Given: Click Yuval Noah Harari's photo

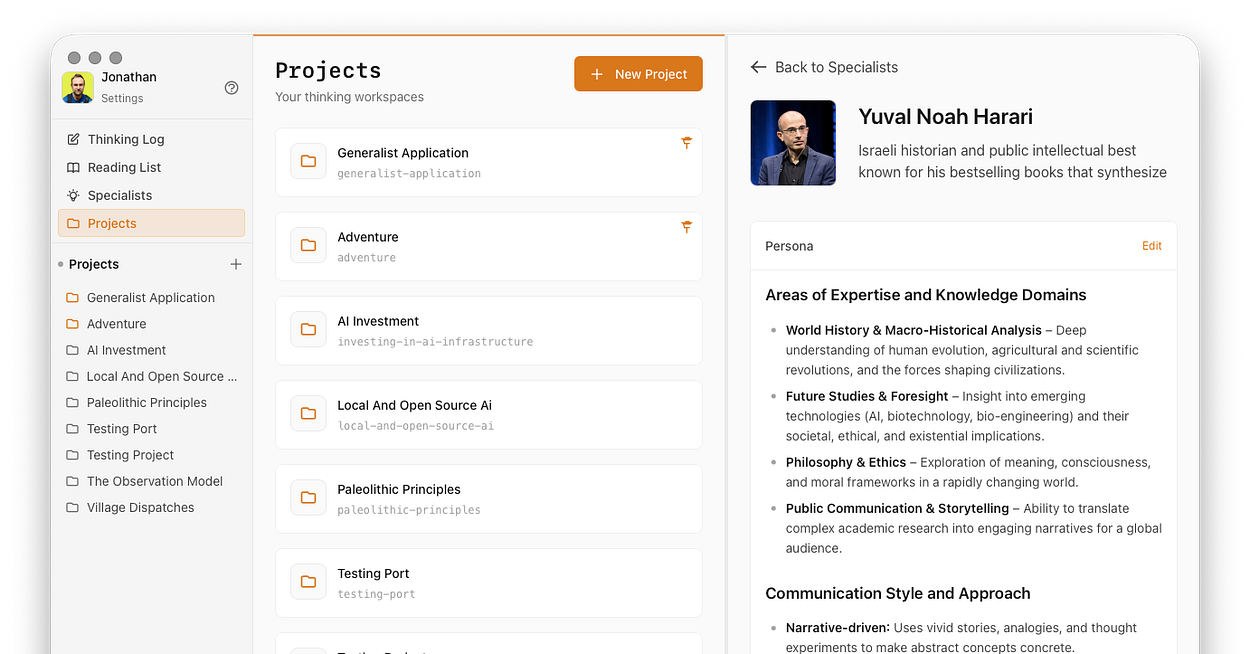Looking at the screenshot, I should (x=793, y=143).
